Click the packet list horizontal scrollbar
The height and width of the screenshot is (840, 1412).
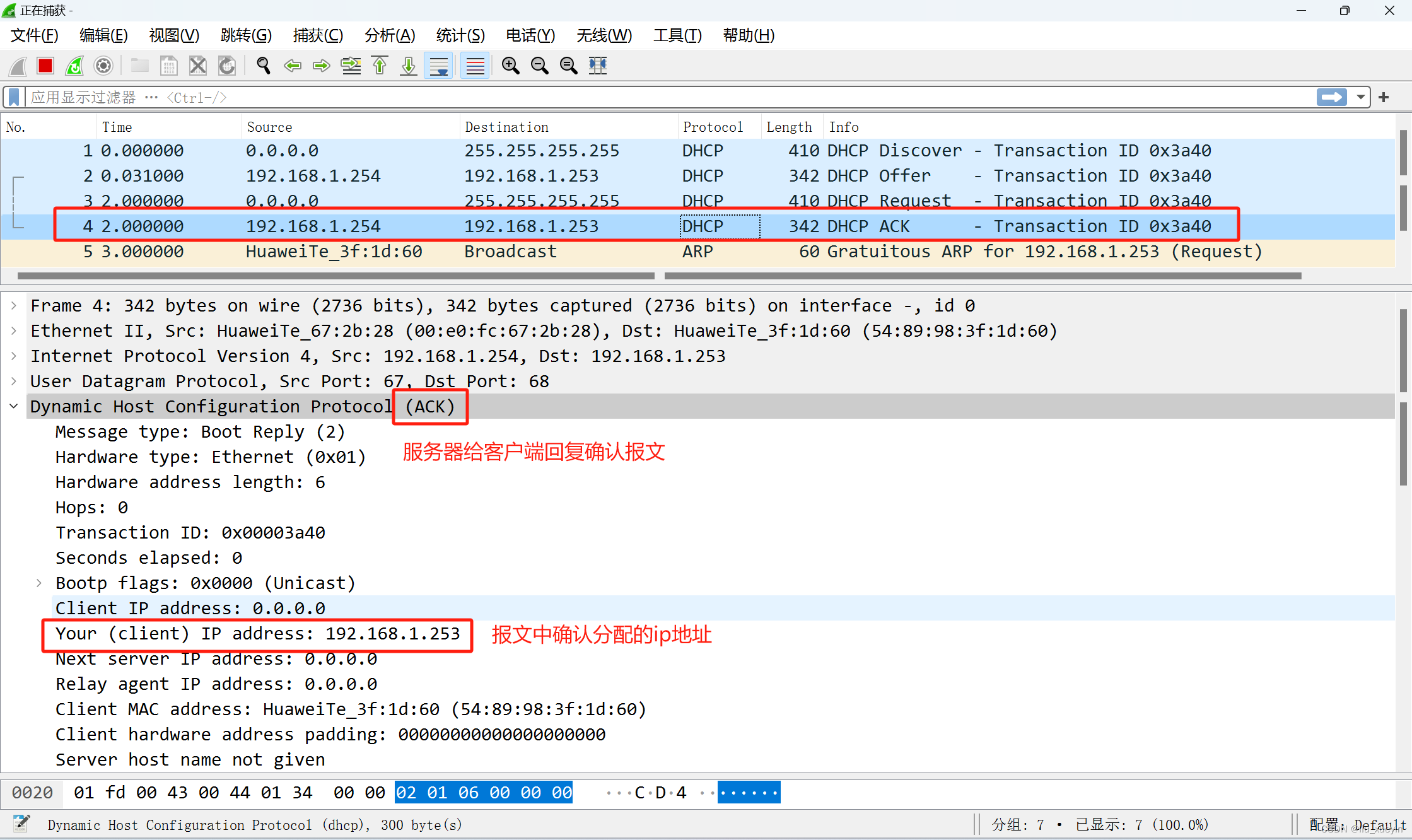pyautogui.click(x=335, y=276)
